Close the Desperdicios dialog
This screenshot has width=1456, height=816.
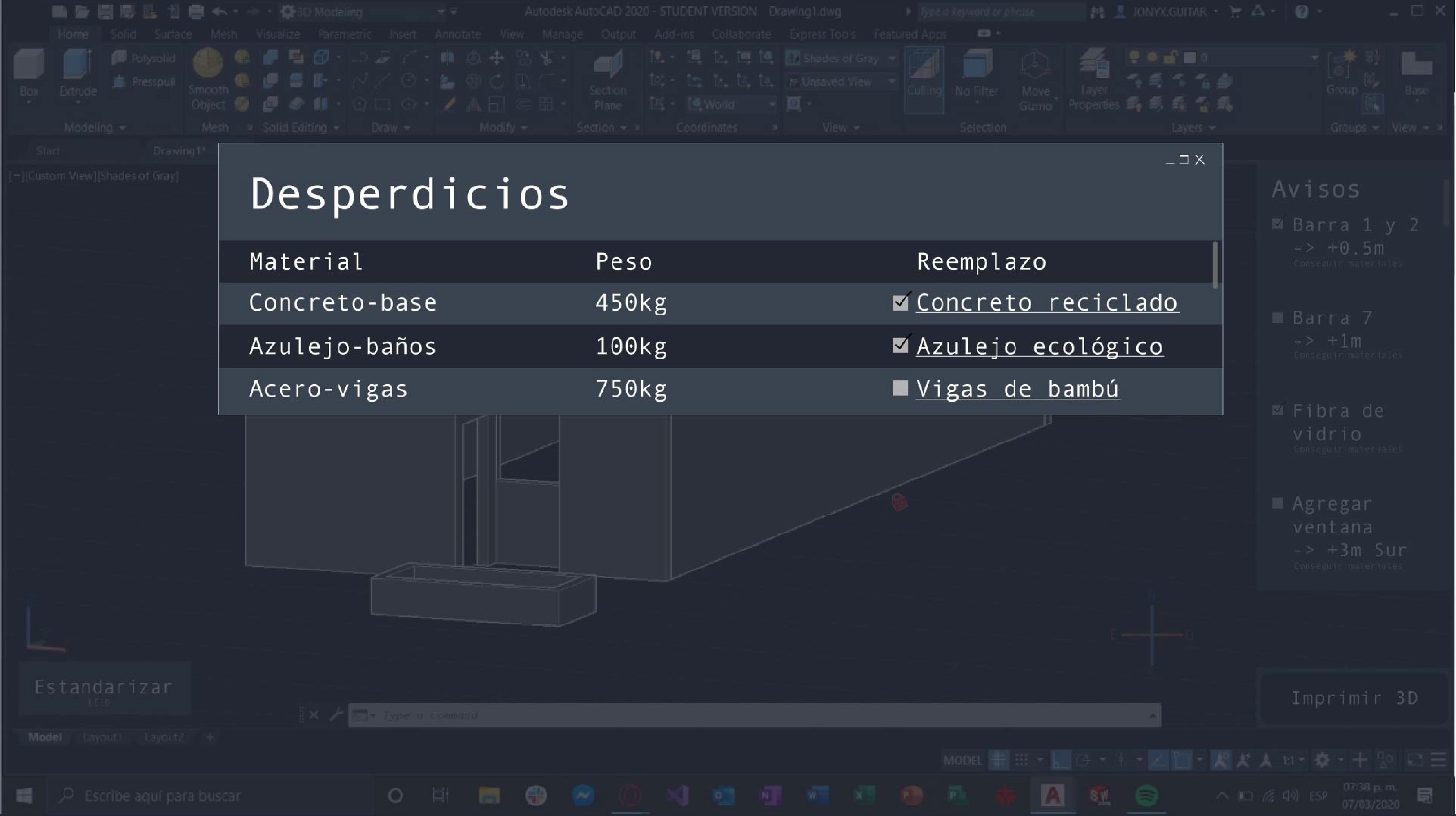(x=1199, y=160)
